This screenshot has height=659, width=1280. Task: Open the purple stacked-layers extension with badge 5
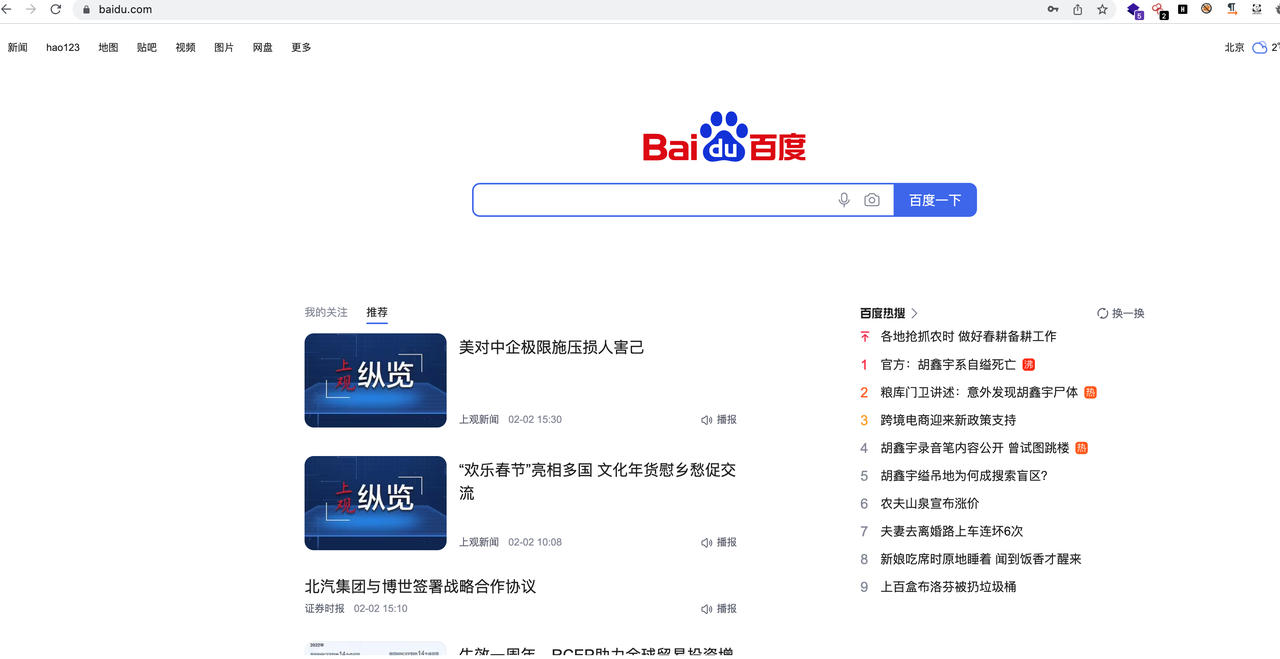click(x=1134, y=10)
